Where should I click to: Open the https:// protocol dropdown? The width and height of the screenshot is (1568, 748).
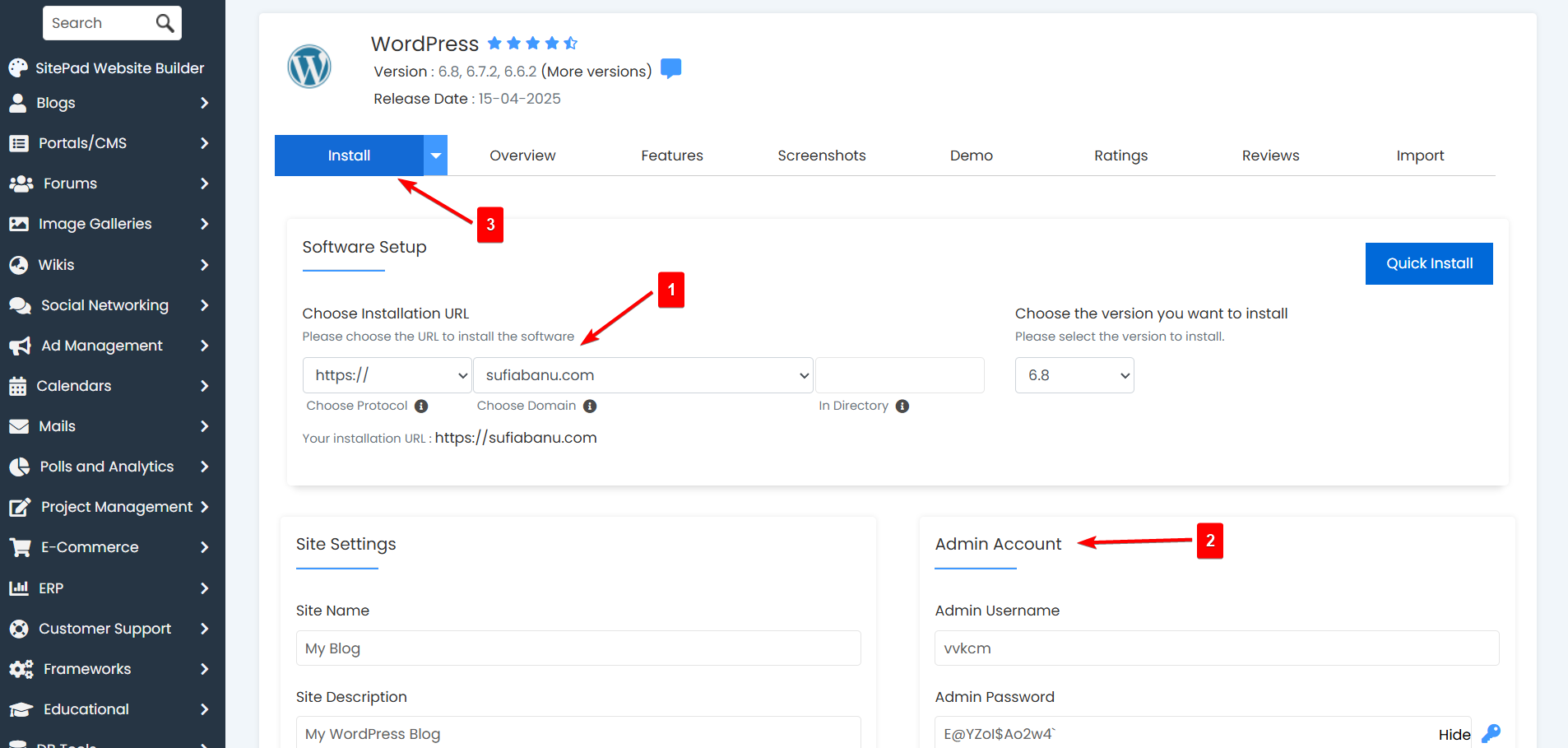pyautogui.click(x=387, y=375)
